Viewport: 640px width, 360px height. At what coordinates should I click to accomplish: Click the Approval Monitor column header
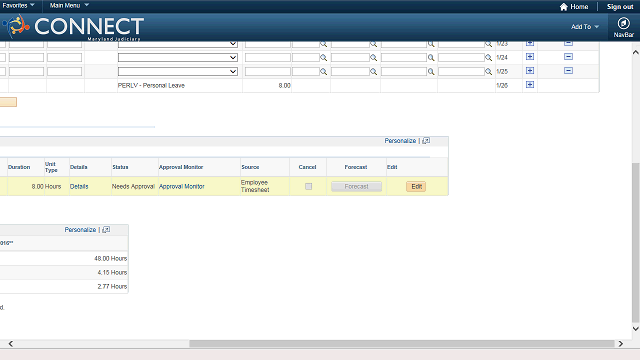click(181, 167)
